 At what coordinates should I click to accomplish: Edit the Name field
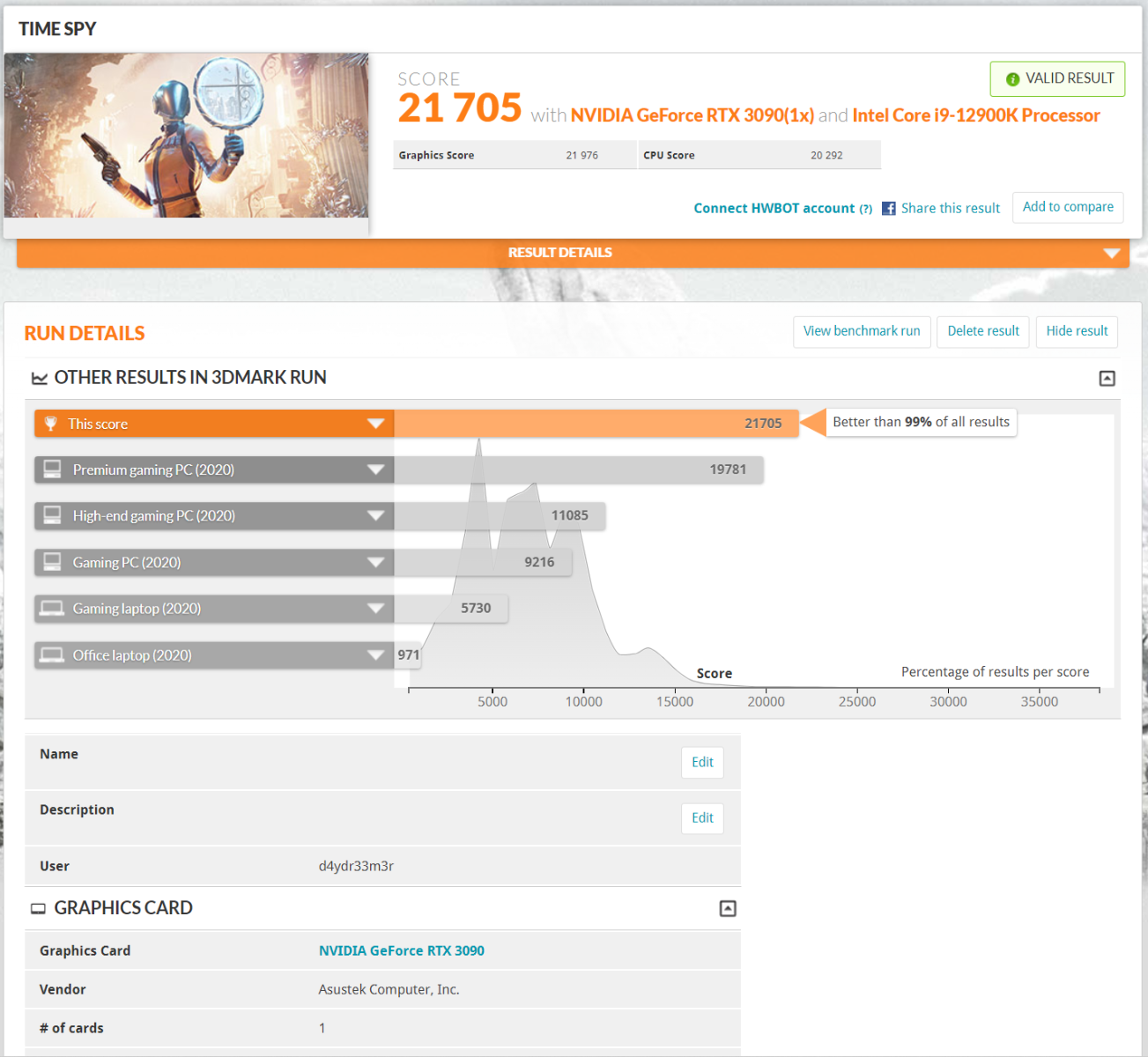click(x=702, y=763)
